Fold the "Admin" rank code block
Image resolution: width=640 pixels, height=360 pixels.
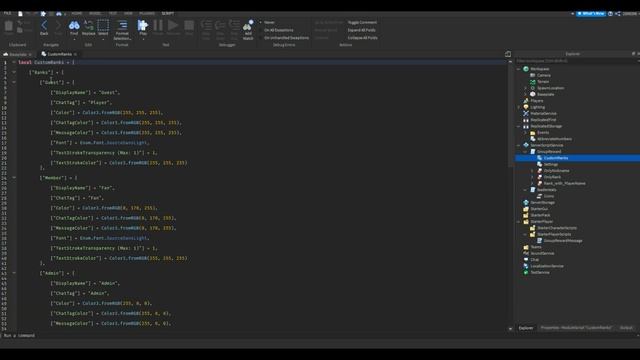coord(14,273)
